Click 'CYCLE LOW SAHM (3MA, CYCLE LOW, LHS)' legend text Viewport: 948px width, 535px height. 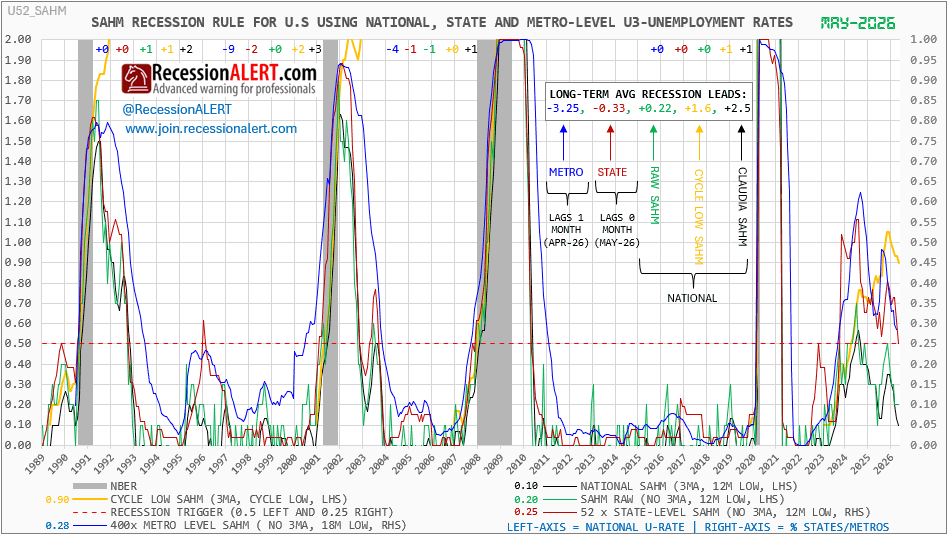coord(229,499)
